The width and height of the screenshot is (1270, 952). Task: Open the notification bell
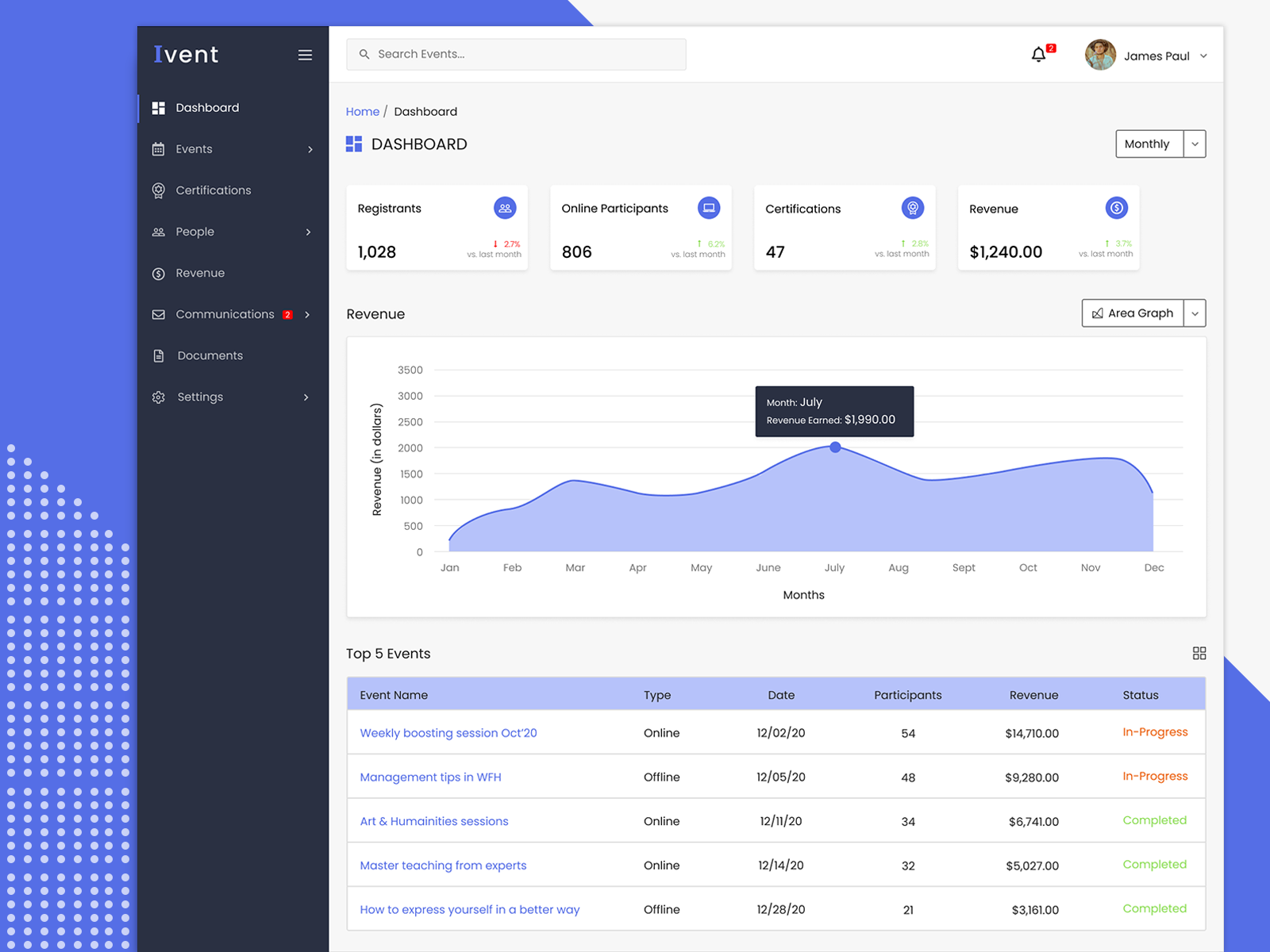click(x=1038, y=55)
